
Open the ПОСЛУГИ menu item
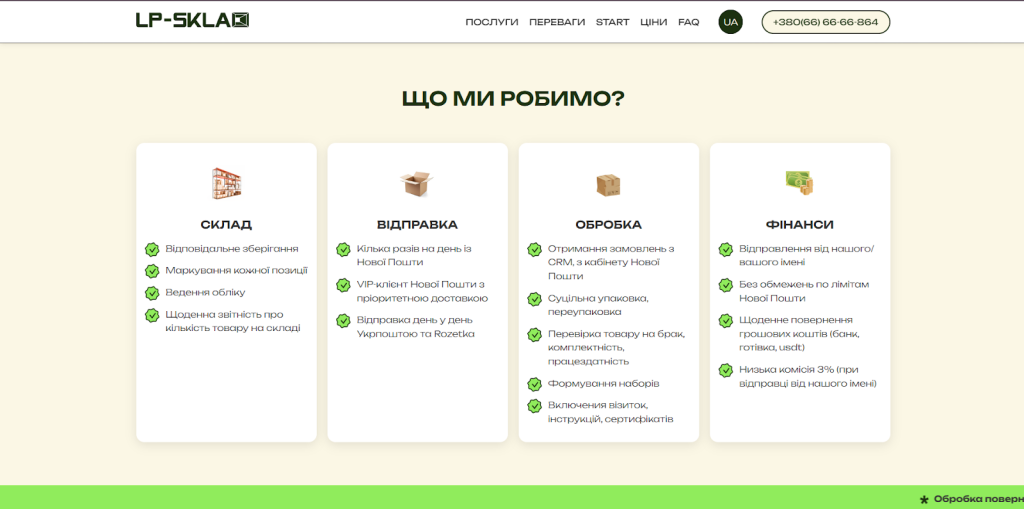point(492,22)
